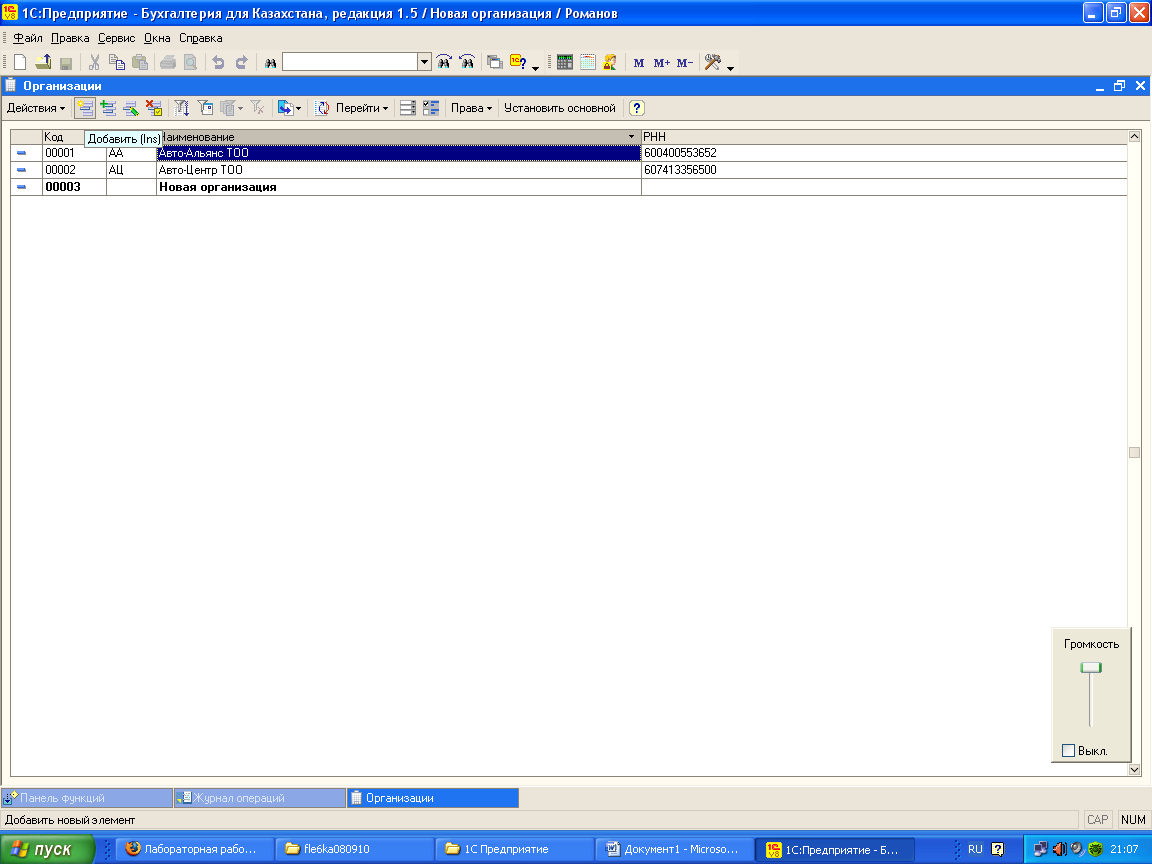The width and height of the screenshot is (1152, 864).
Task: Open the Сервис menu
Action: pyautogui.click(x=116, y=38)
